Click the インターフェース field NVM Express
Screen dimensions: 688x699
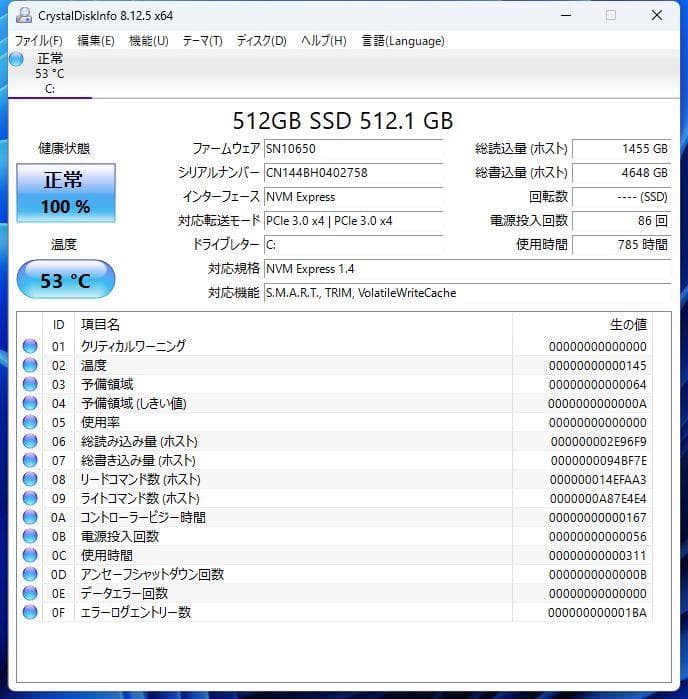point(353,197)
